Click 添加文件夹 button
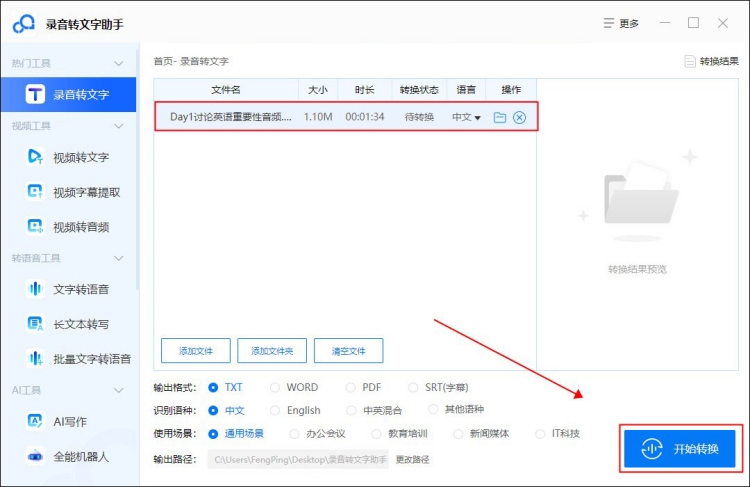750x487 pixels. click(x=272, y=351)
